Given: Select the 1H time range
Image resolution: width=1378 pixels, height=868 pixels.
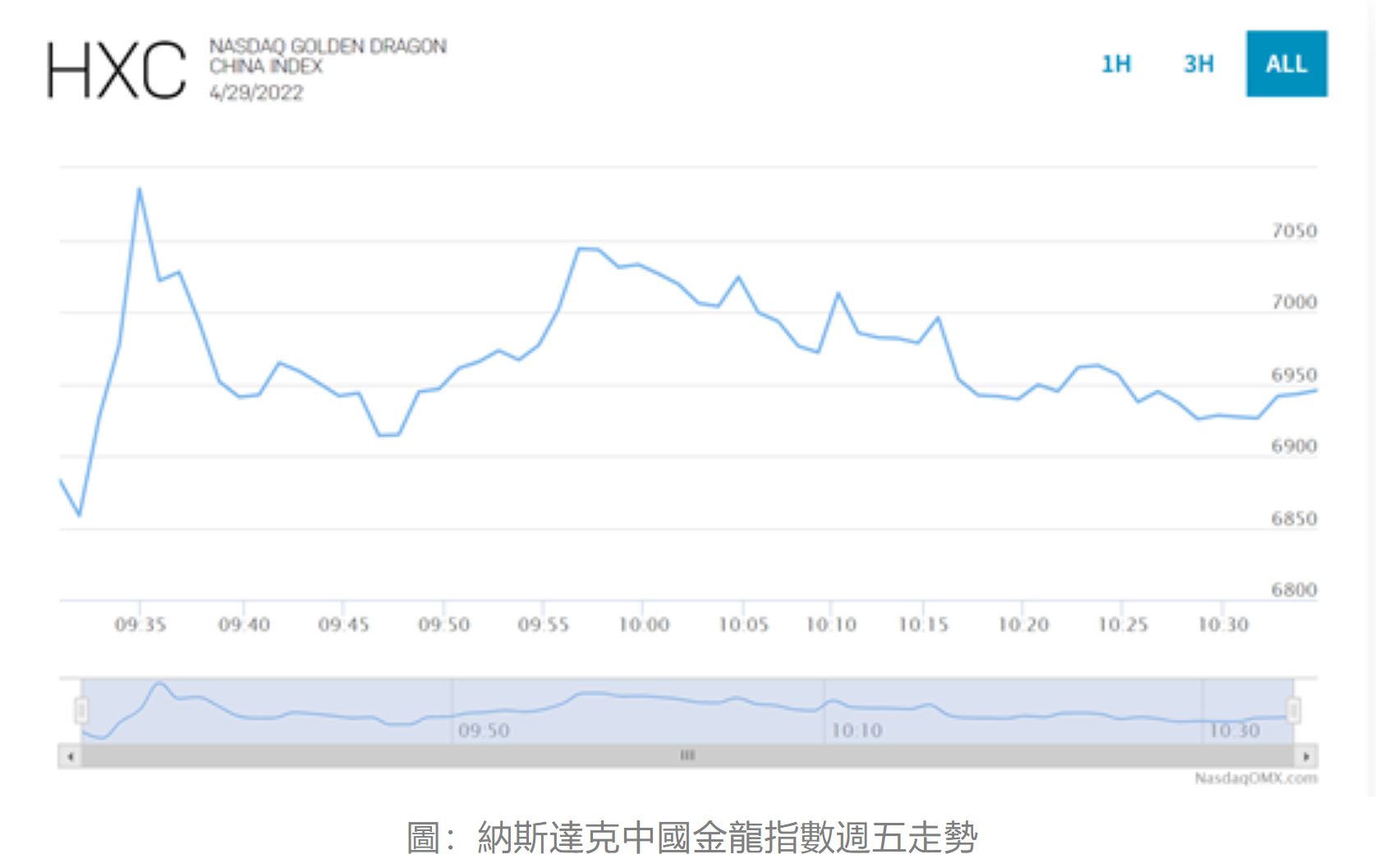Looking at the screenshot, I should point(1115,64).
